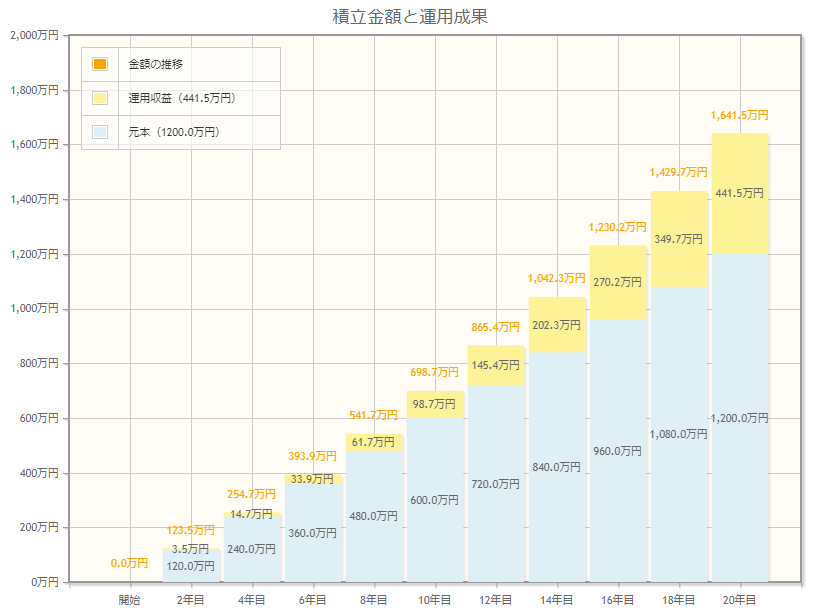816x613 pixels.
Task: Toggle the 元本（1200.0万円） legend label
Action: (x=174, y=132)
